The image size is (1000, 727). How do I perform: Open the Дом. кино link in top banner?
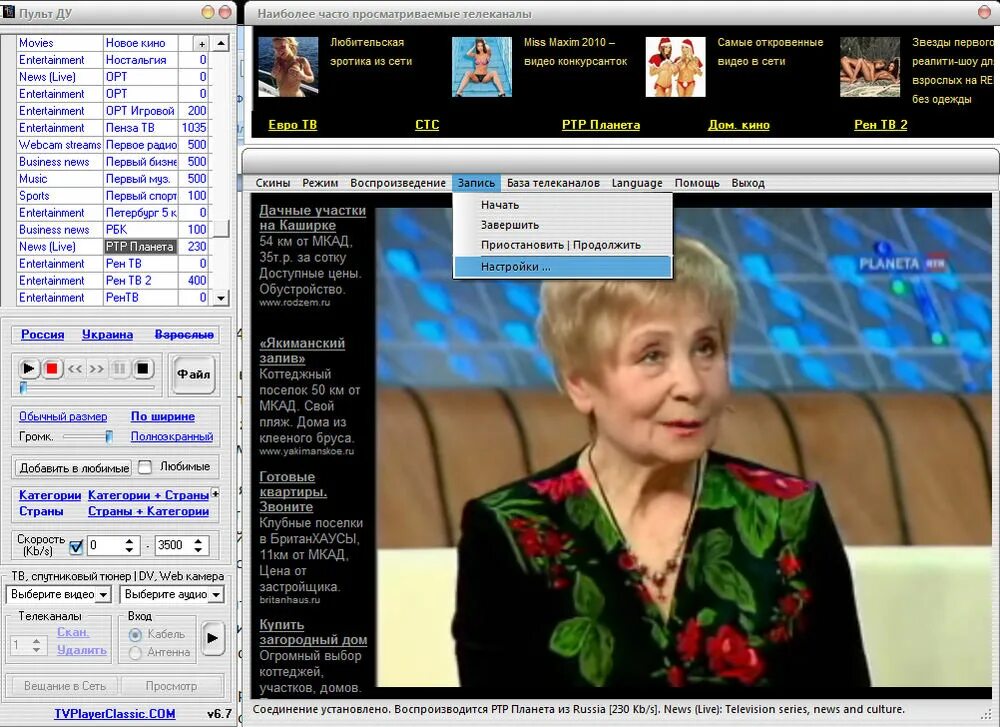tap(739, 124)
